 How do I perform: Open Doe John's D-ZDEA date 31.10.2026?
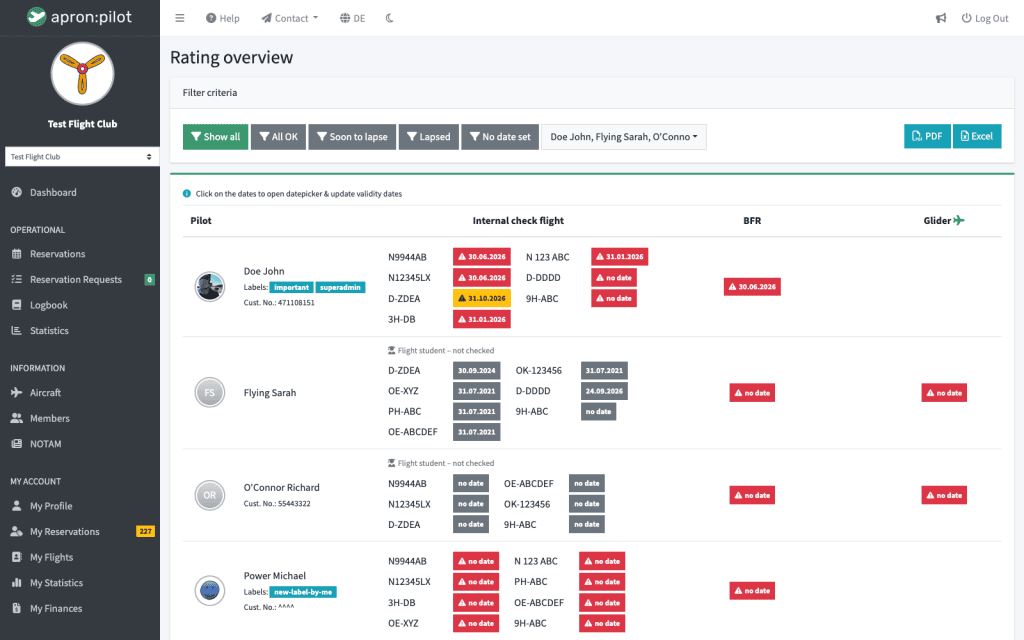pyautogui.click(x=482, y=298)
